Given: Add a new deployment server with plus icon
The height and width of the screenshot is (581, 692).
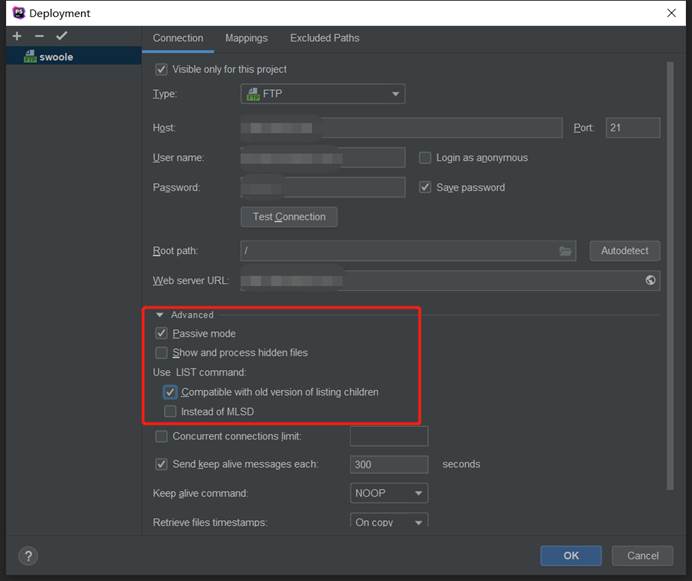Looking at the screenshot, I should (x=17, y=36).
